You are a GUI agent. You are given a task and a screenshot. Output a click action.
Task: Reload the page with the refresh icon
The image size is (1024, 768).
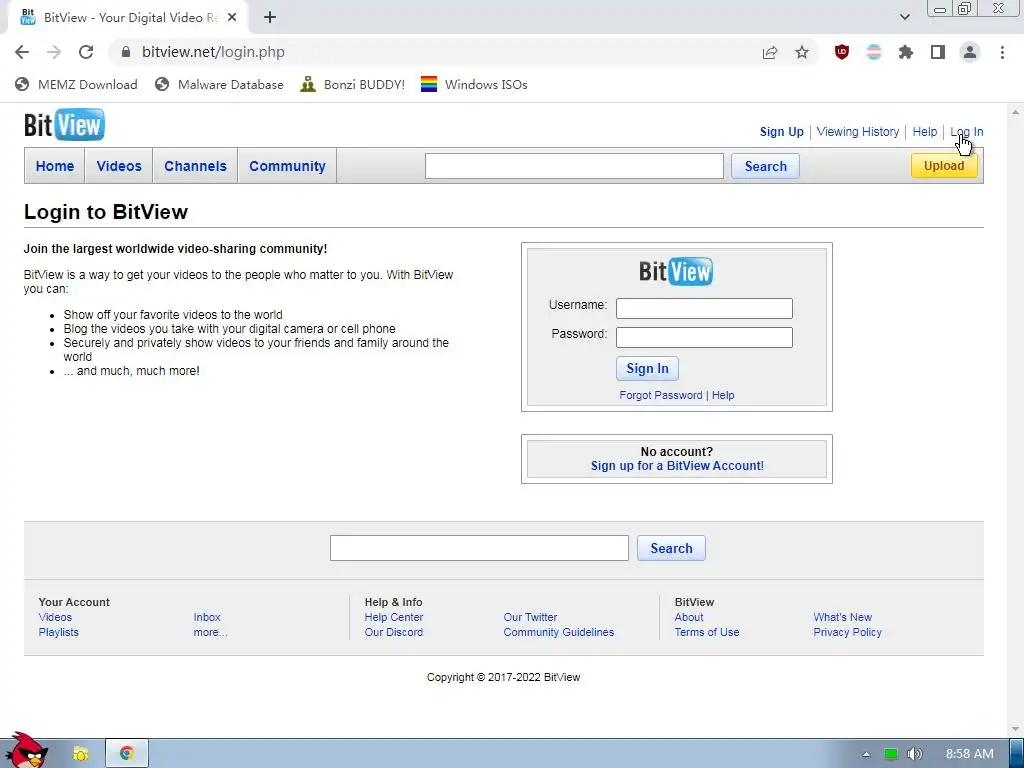pyautogui.click(x=86, y=52)
